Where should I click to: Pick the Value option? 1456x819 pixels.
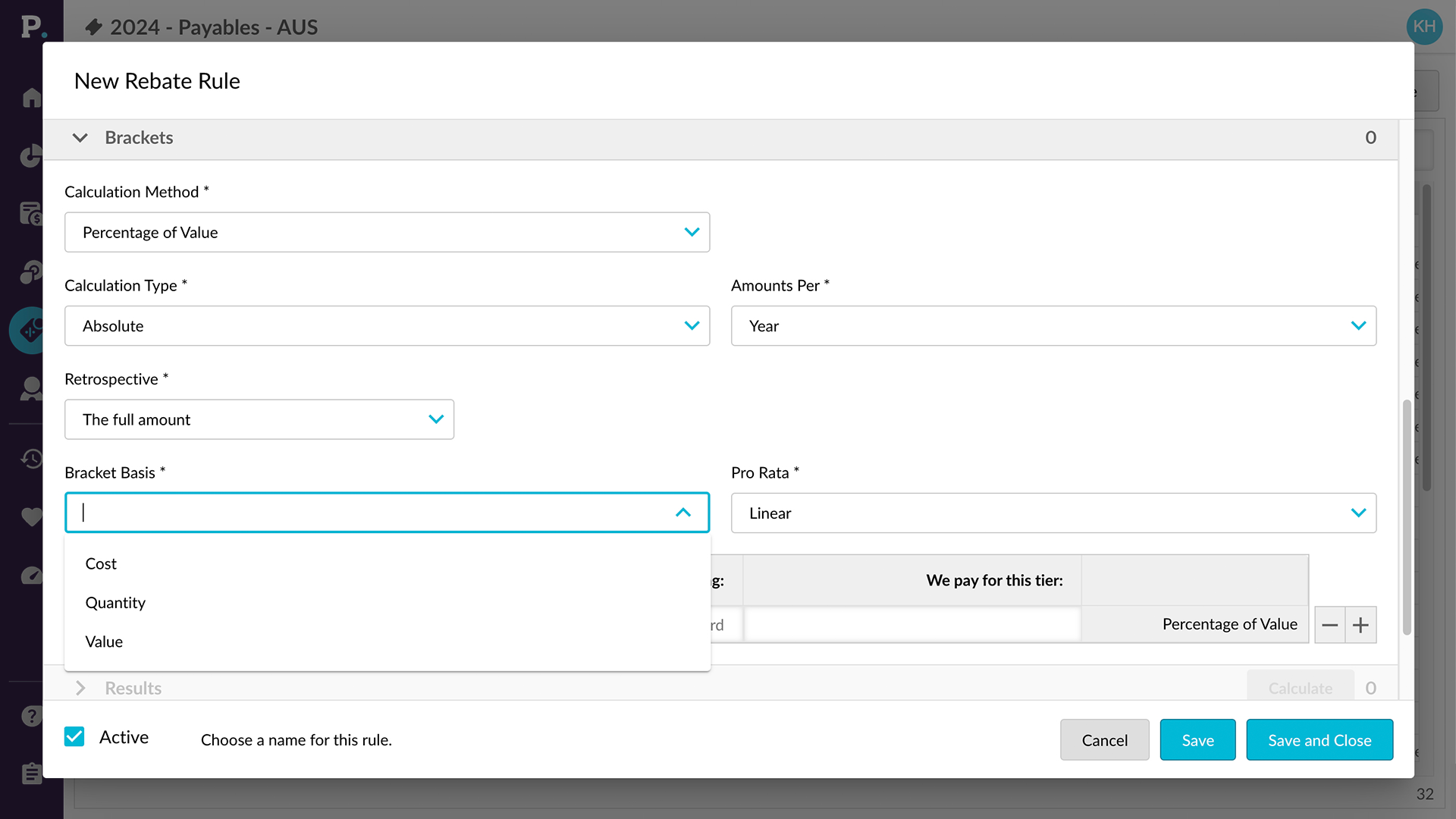coord(104,642)
